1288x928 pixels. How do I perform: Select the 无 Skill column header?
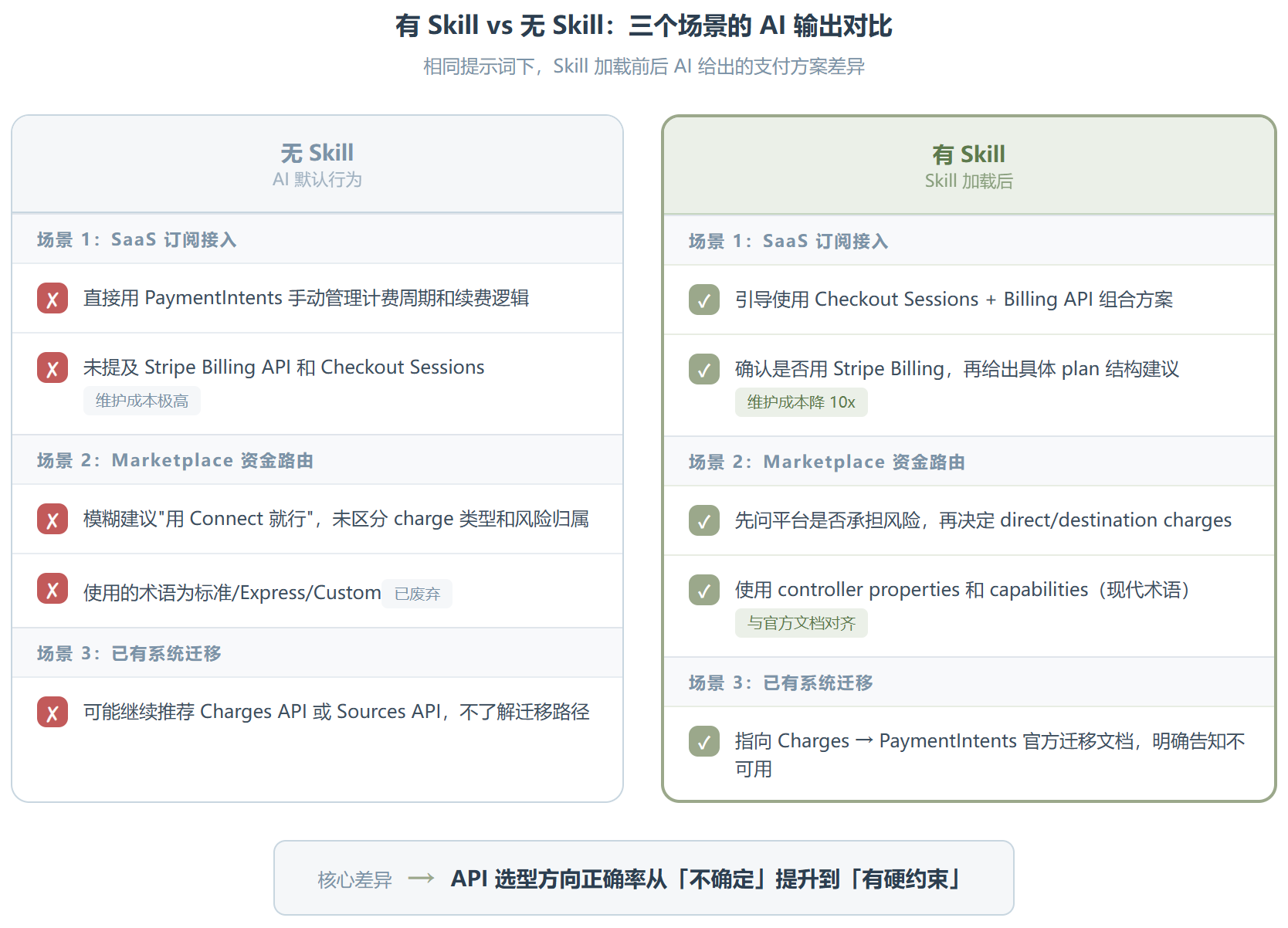click(x=317, y=164)
